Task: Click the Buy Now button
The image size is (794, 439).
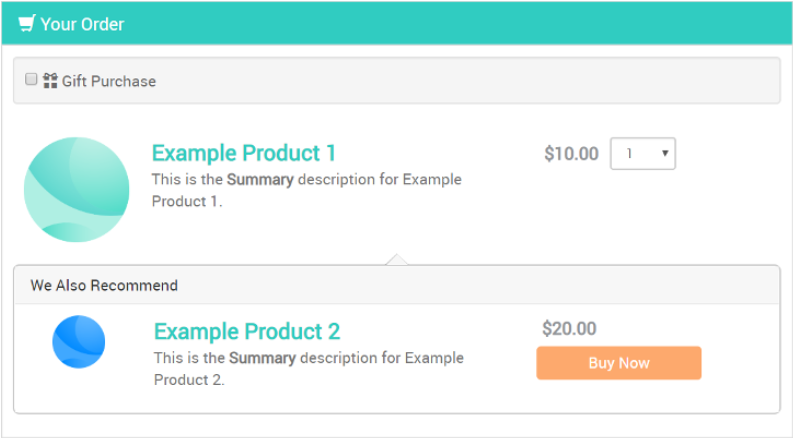Action: click(619, 363)
